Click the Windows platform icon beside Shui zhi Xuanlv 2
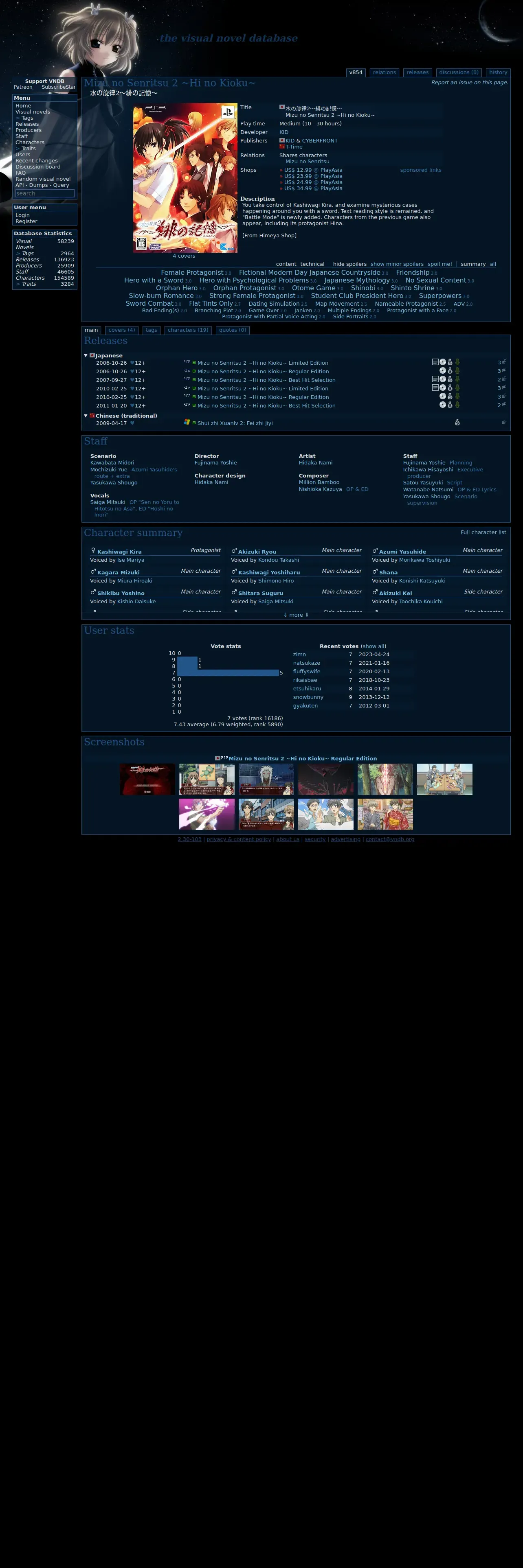Screen dimensions: 523x1568 coord(187,421)
